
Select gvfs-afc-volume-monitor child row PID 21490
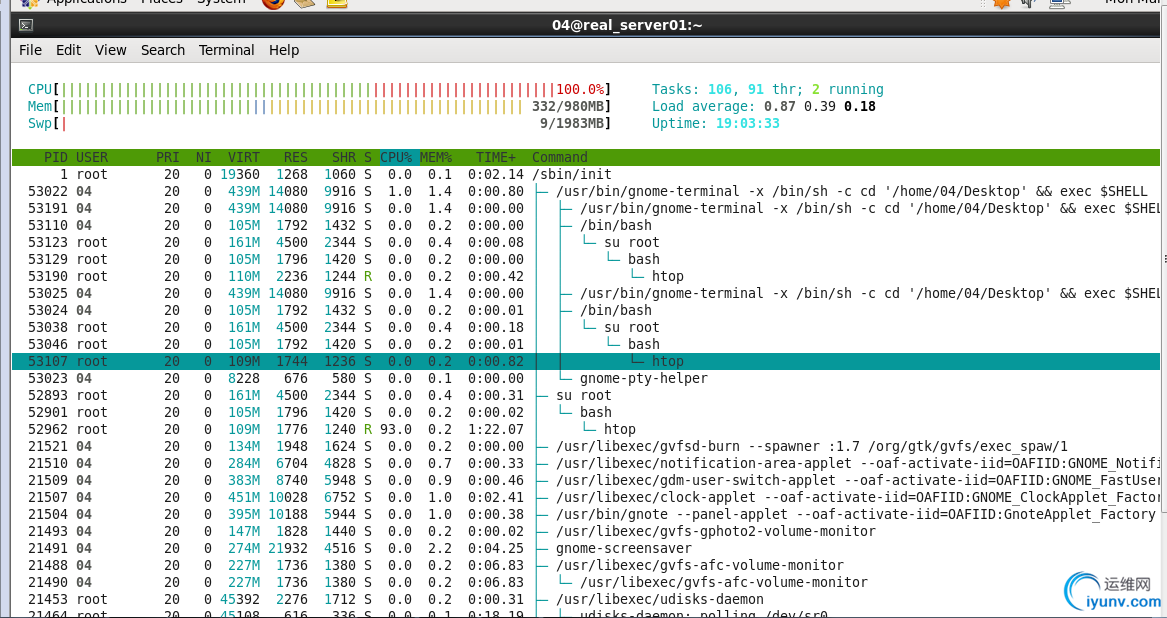(586, 582)
